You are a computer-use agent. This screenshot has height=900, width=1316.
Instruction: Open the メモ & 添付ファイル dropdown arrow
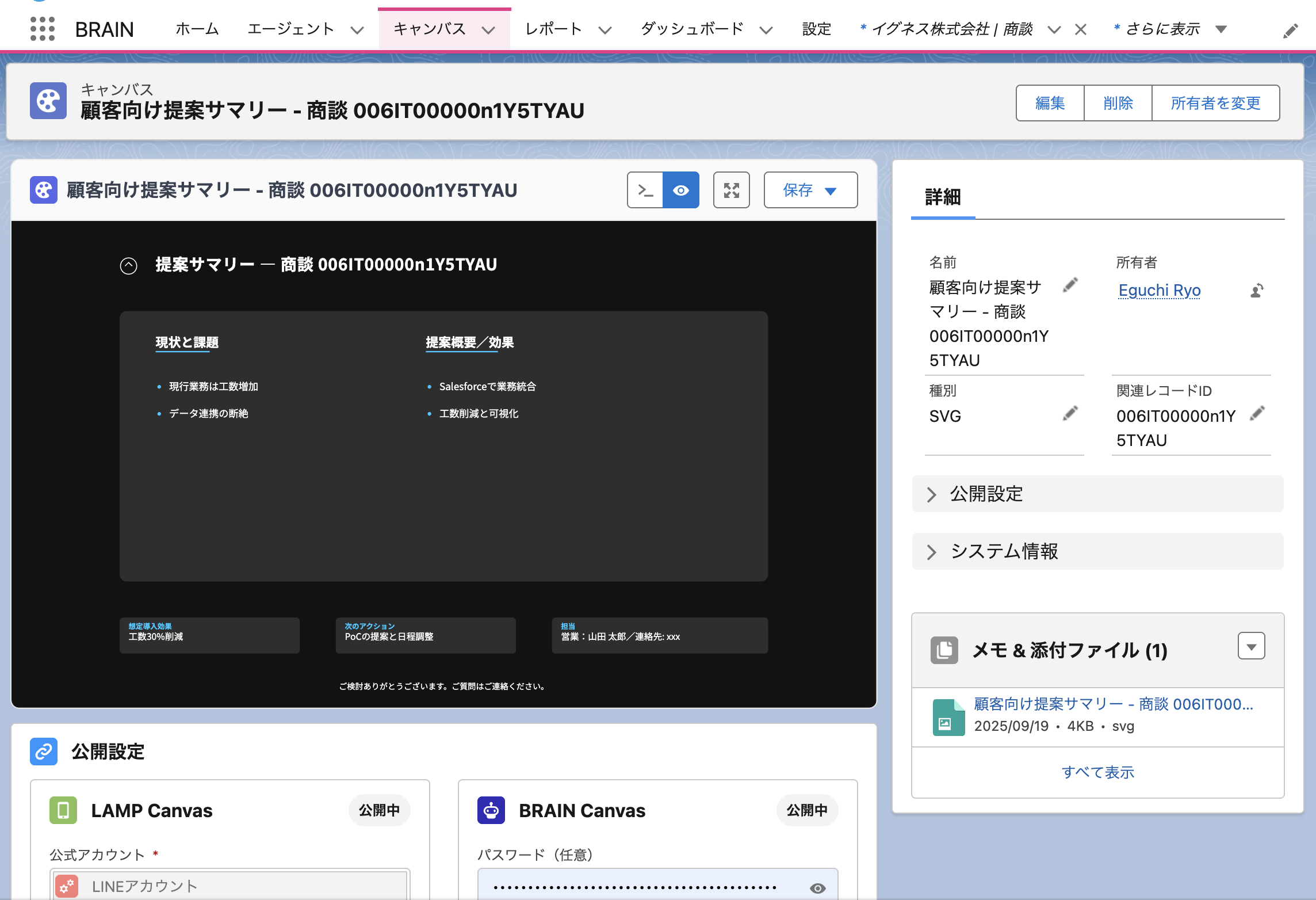[1251, 647]
